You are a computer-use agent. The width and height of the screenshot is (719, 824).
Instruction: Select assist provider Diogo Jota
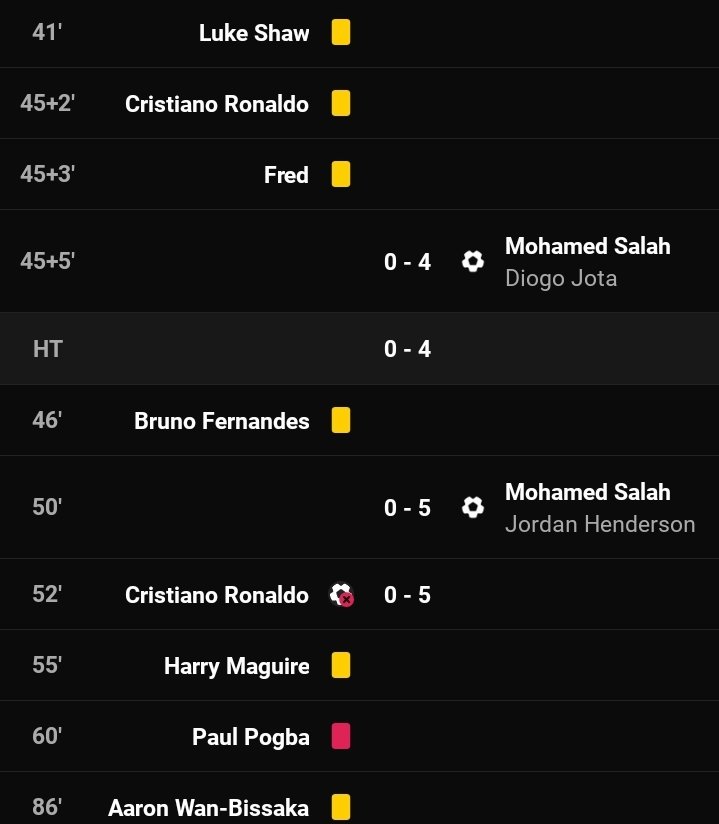[x=561, y=279]
